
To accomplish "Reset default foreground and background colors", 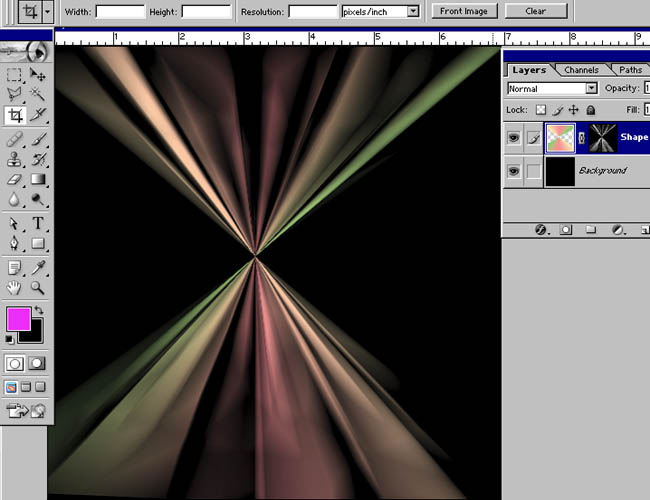I will 9,340.
